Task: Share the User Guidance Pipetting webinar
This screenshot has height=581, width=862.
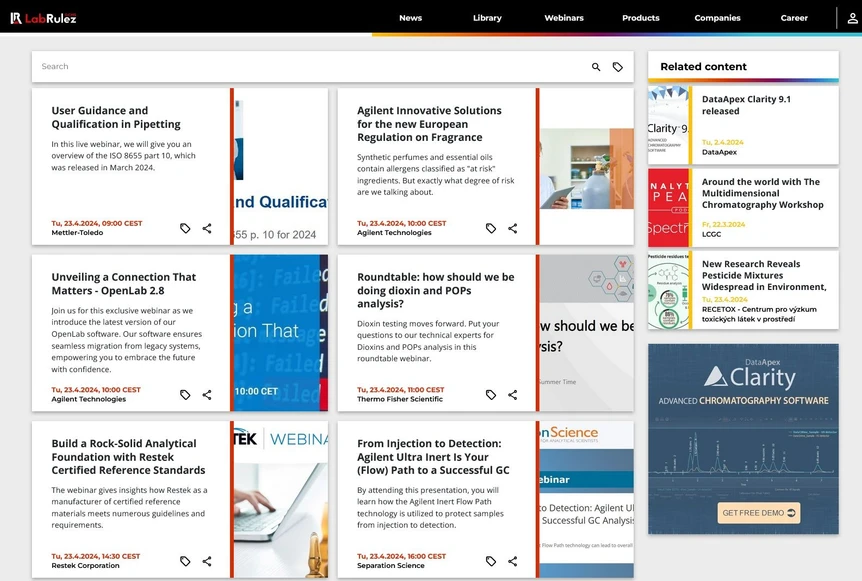Action: click(207, 228)
